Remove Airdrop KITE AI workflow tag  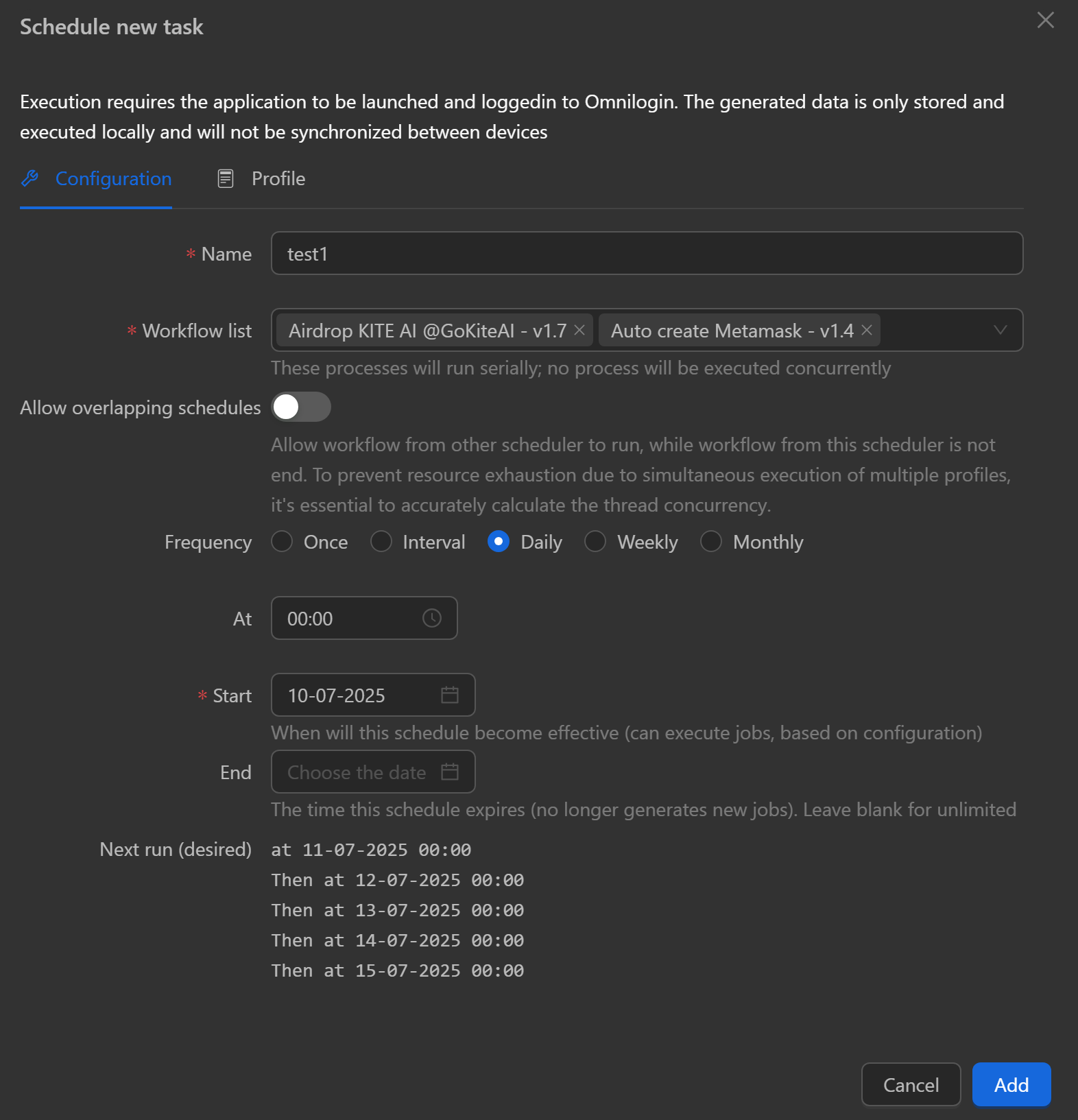coord(579,331)
